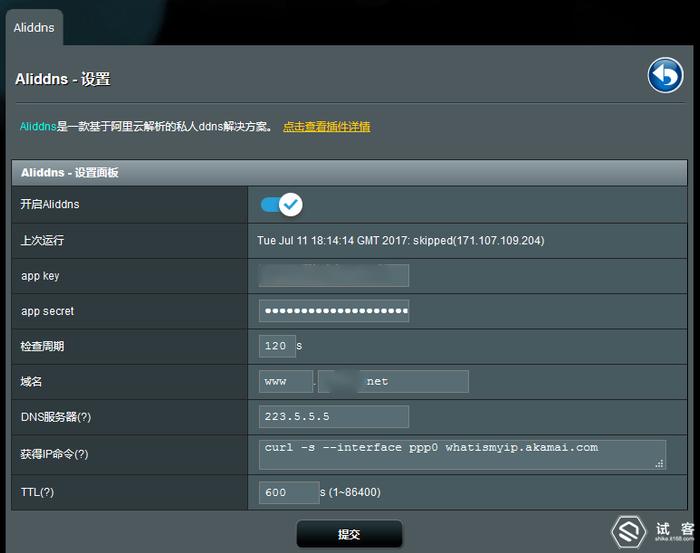Click the blue back arrow icon

click(x=665, y=75)
